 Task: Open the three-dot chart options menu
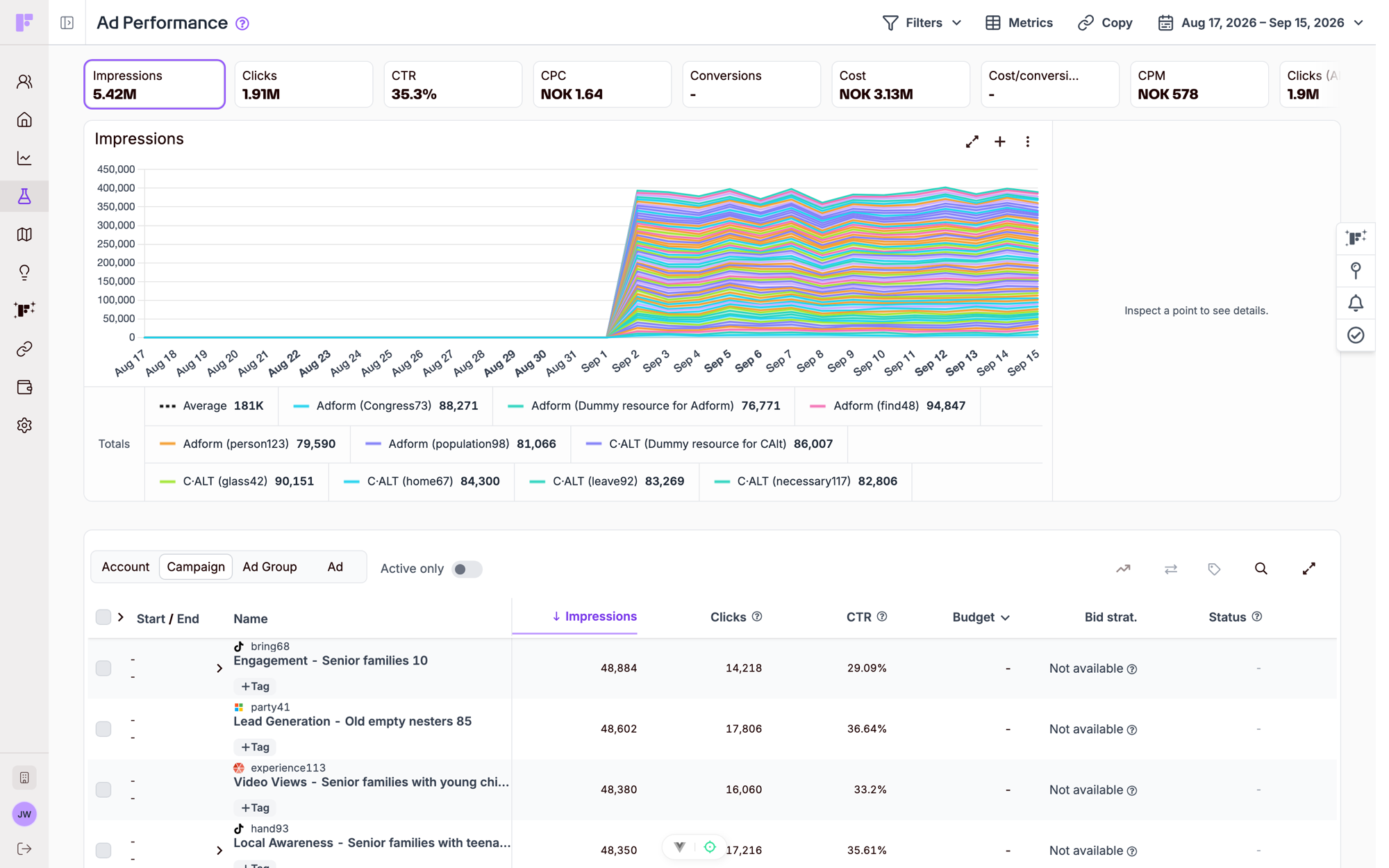pyautogui.click(x=1027, y=142)
